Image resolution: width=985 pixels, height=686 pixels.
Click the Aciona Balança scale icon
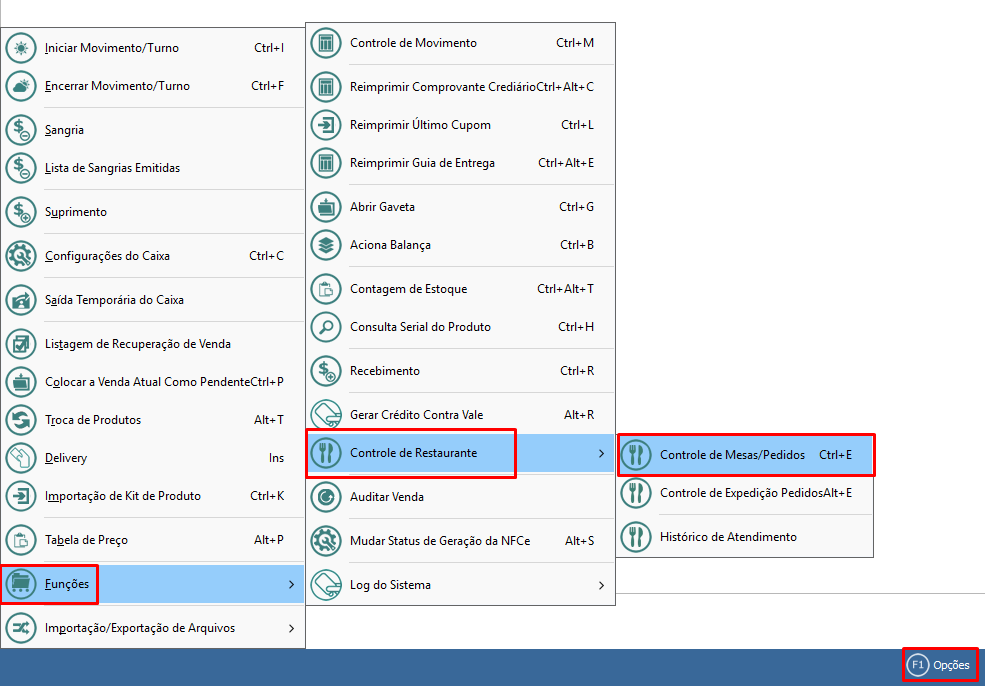click(x=326, y=245)
